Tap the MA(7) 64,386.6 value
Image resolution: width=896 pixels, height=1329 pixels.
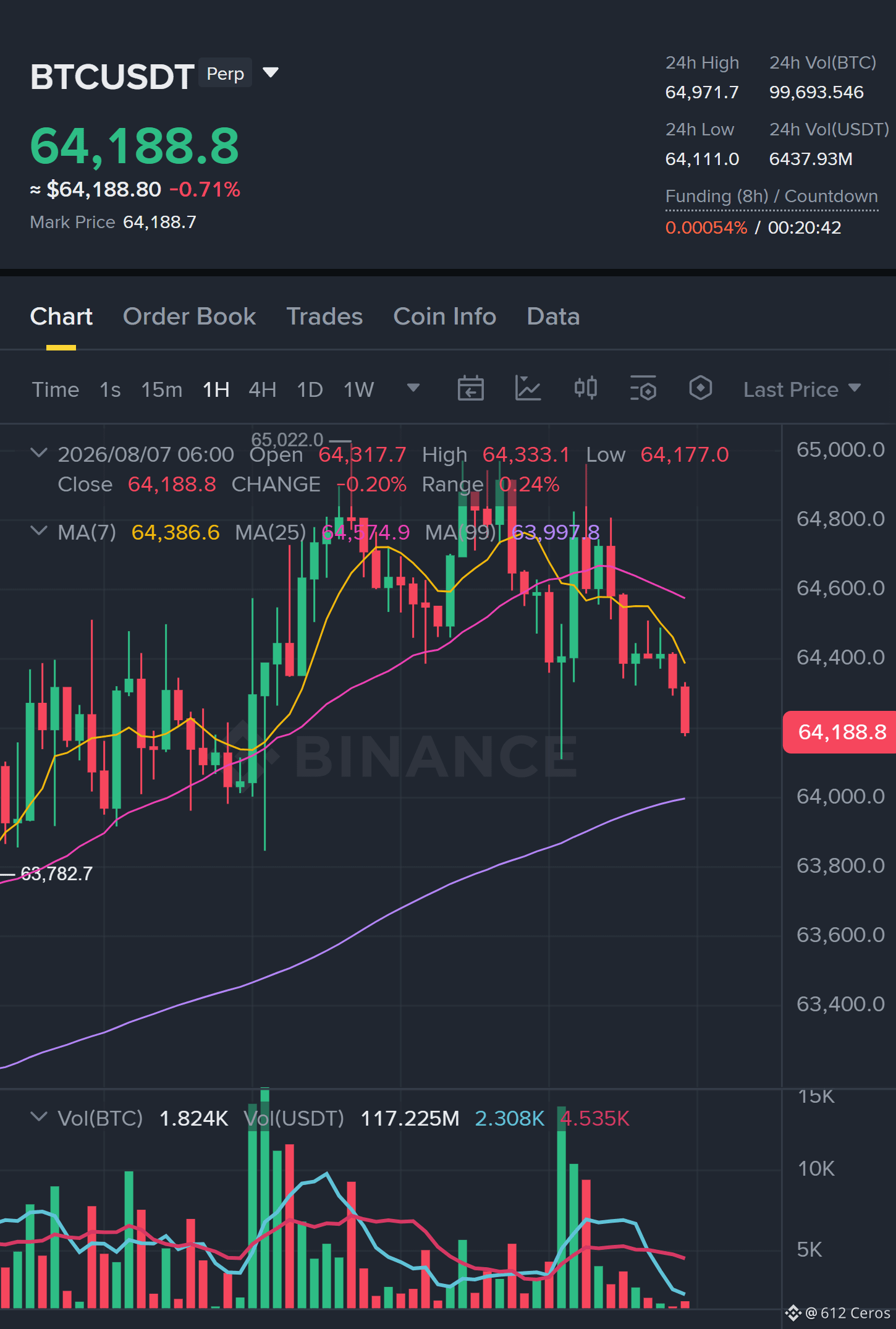click(x=175, y=532)
